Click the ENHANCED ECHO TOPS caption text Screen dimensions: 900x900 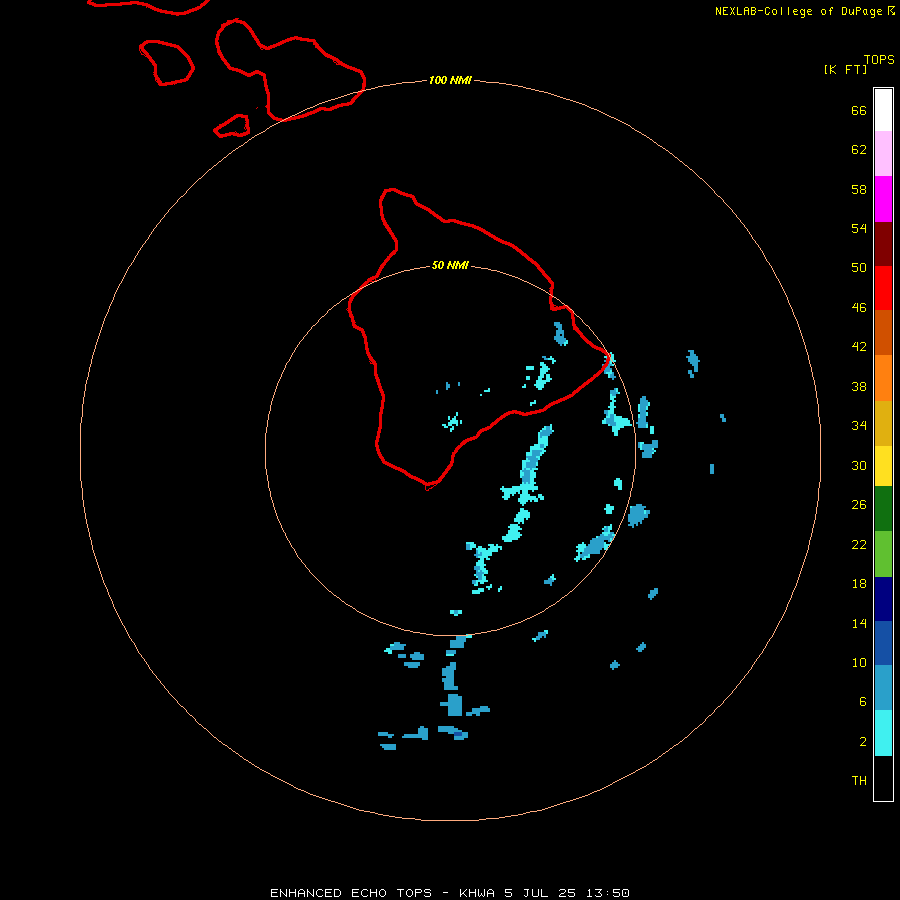351,893
